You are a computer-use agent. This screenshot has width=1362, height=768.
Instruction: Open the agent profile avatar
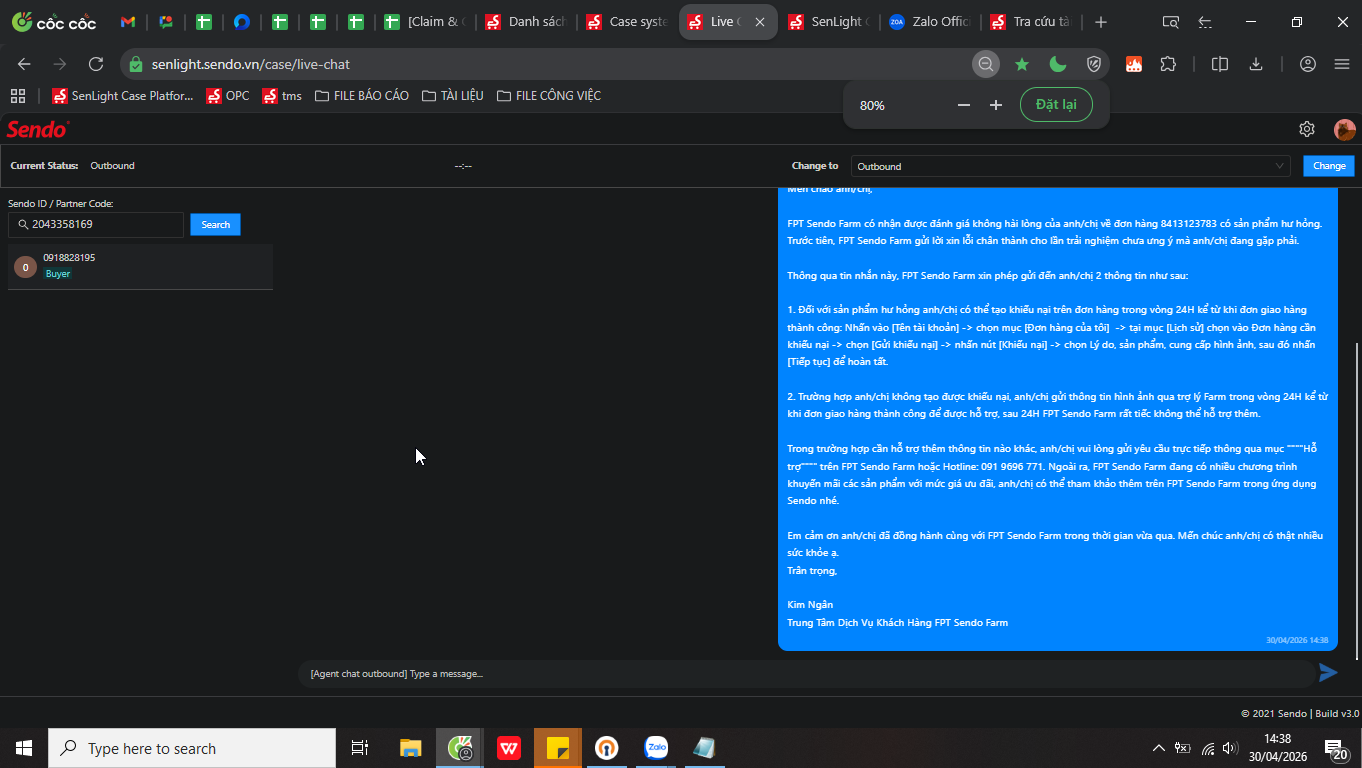[1344, 129]
